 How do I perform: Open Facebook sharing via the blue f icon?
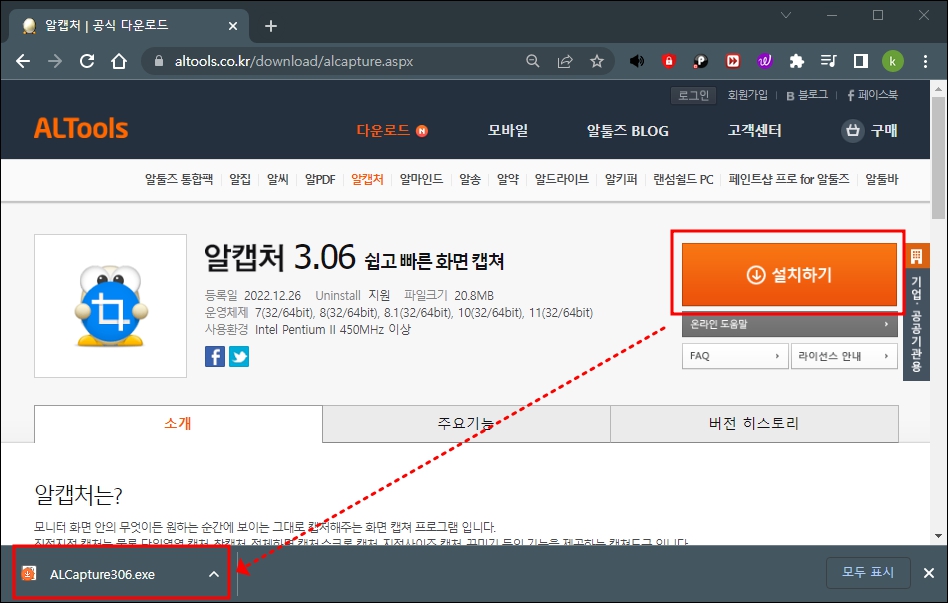coord(214,356)
